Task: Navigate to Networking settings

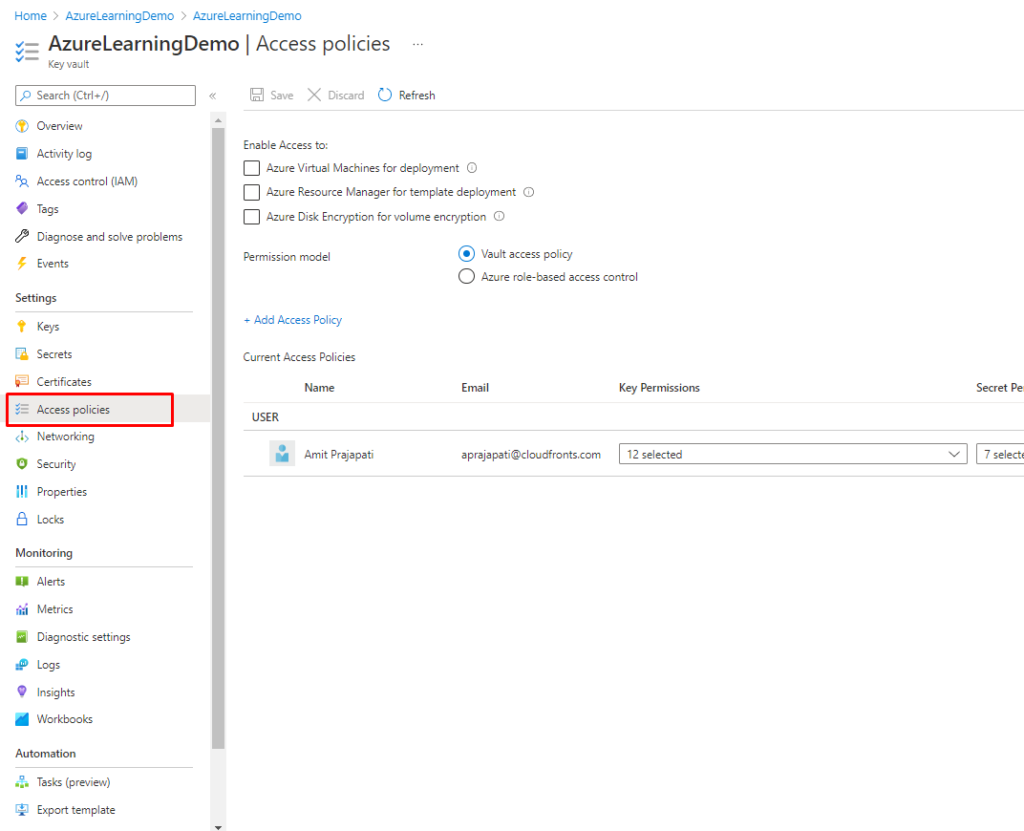Action: point(65,436)
